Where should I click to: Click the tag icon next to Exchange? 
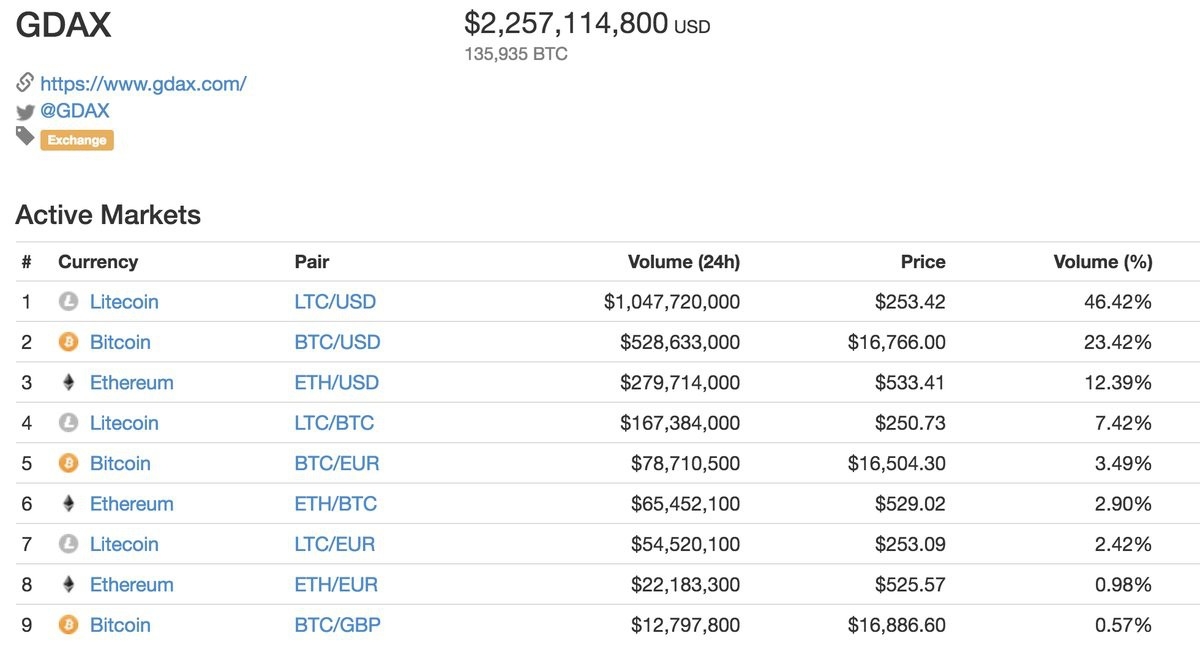click(x=25, y=137)
